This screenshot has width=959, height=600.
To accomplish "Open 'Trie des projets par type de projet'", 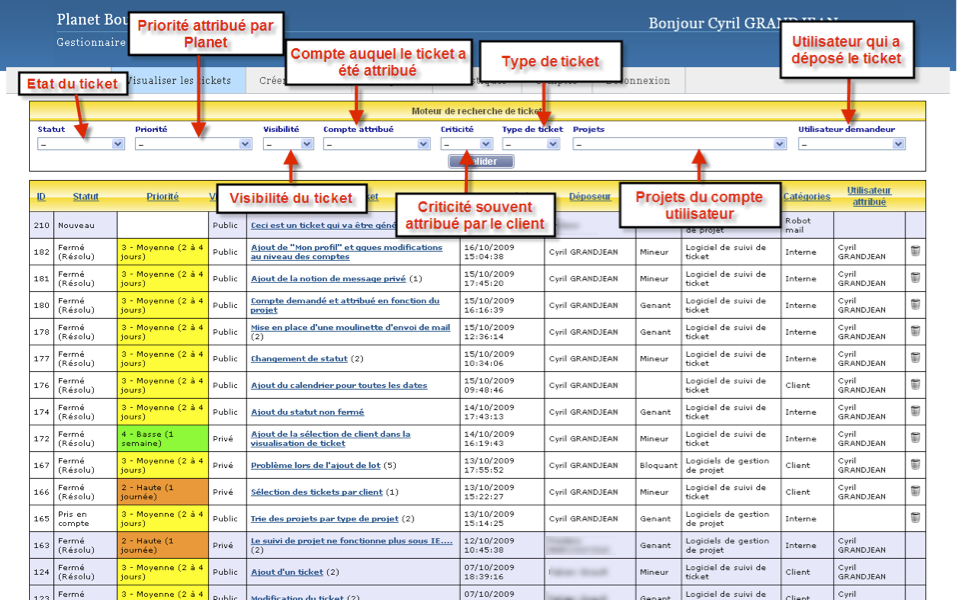I will pyautogui.click(x=325, y=519).
